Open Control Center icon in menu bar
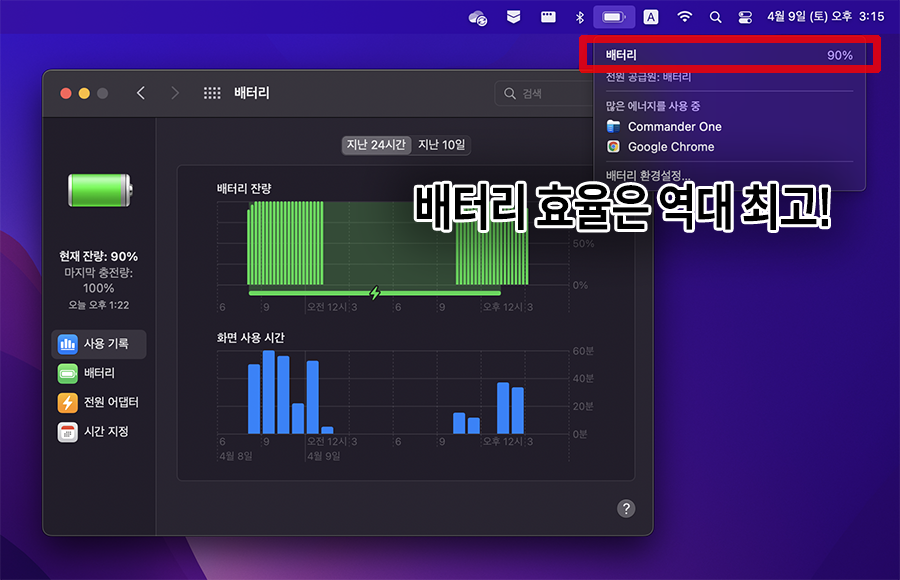 click(x=745, y=17)
